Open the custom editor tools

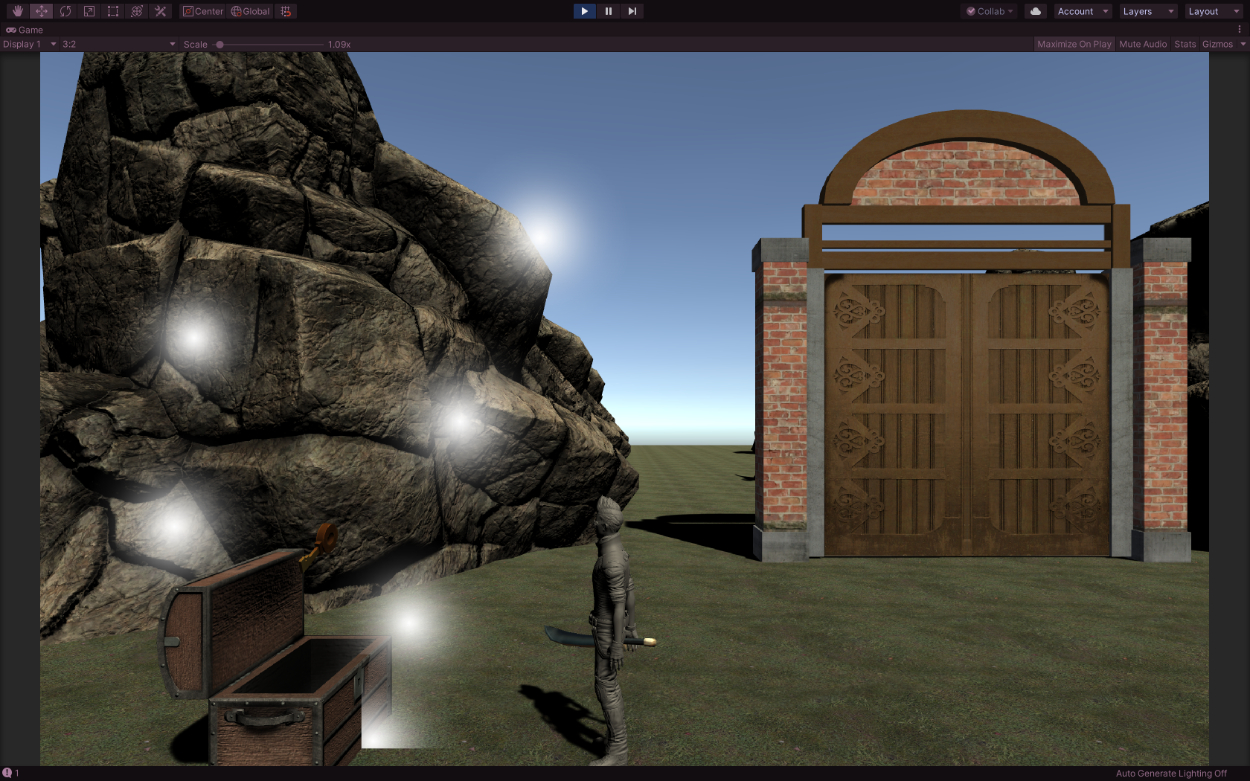pyautogui.click(x=160, y=11)
